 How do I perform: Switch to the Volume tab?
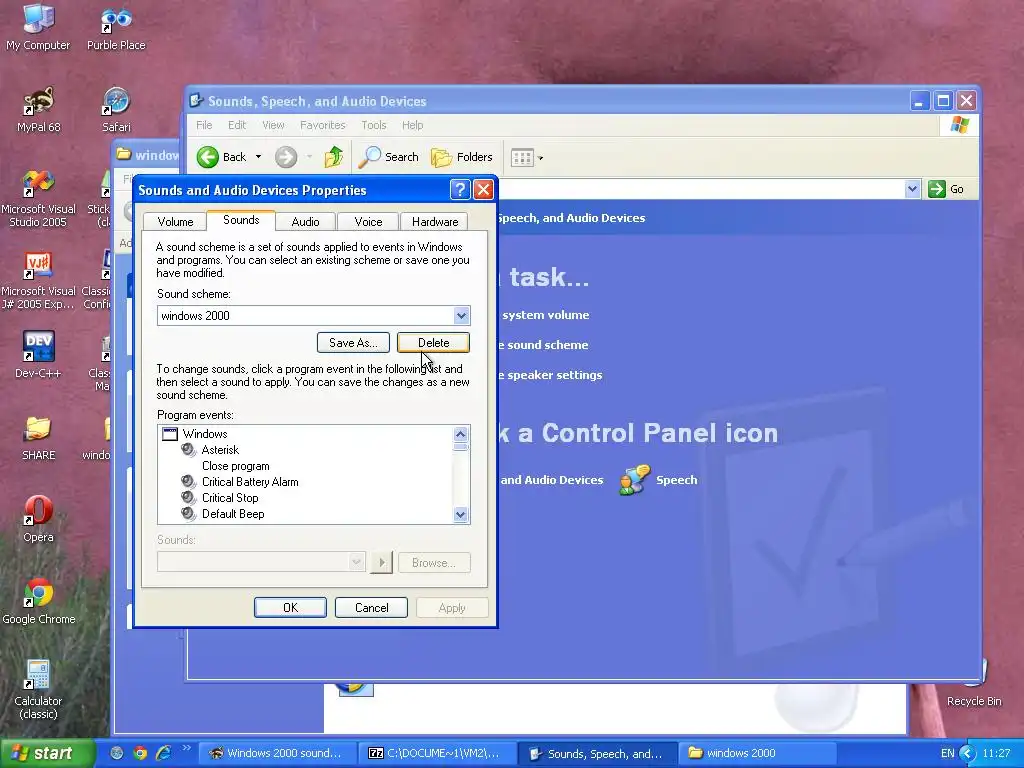[175, 222]
